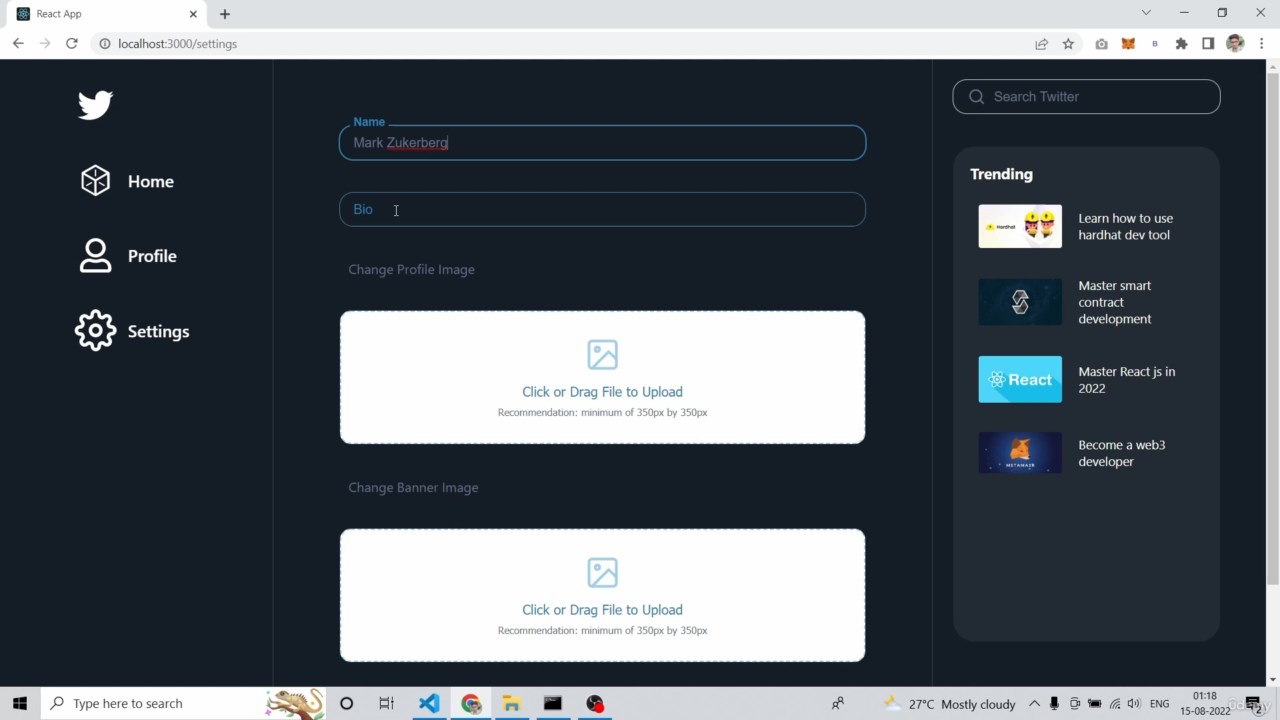The image size is (1280, 720).
Task: Open Home via the cube icon
Action: 95,181
